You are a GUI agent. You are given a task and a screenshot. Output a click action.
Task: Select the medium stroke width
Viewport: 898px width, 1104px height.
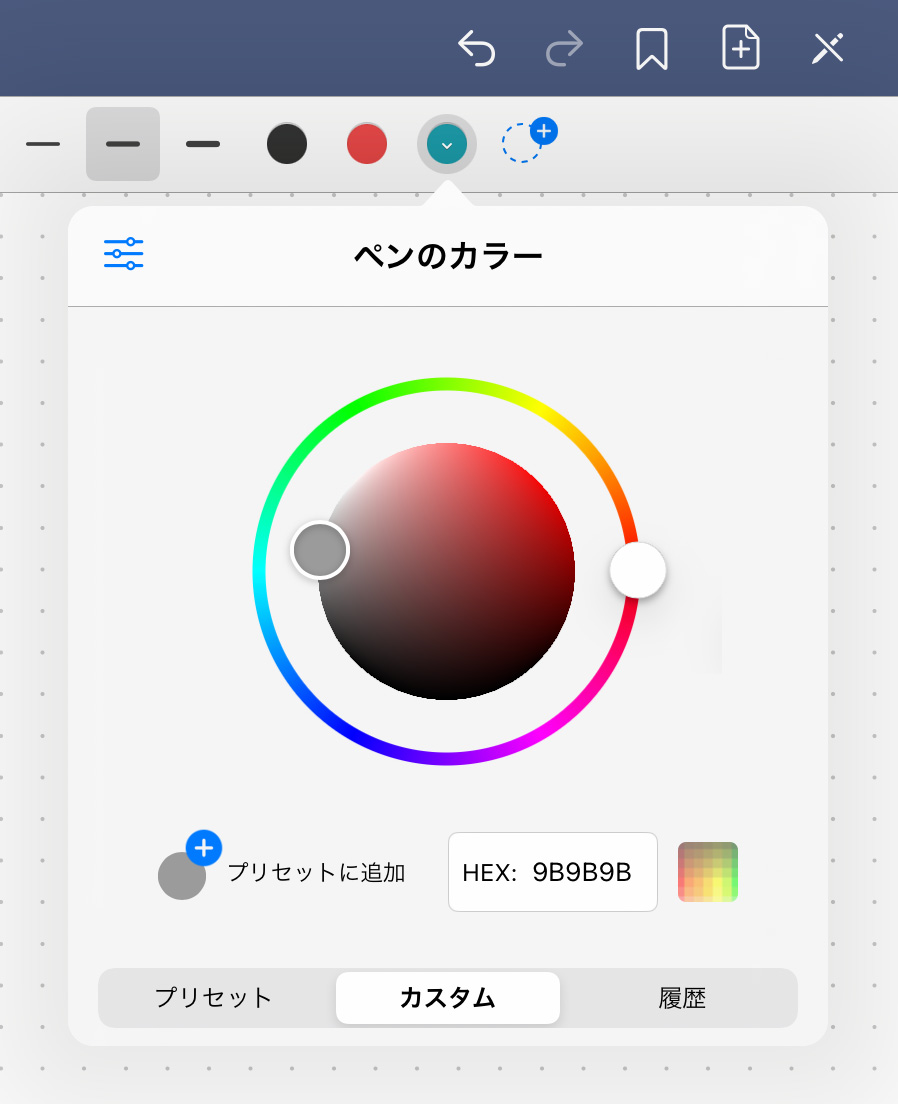123,144
